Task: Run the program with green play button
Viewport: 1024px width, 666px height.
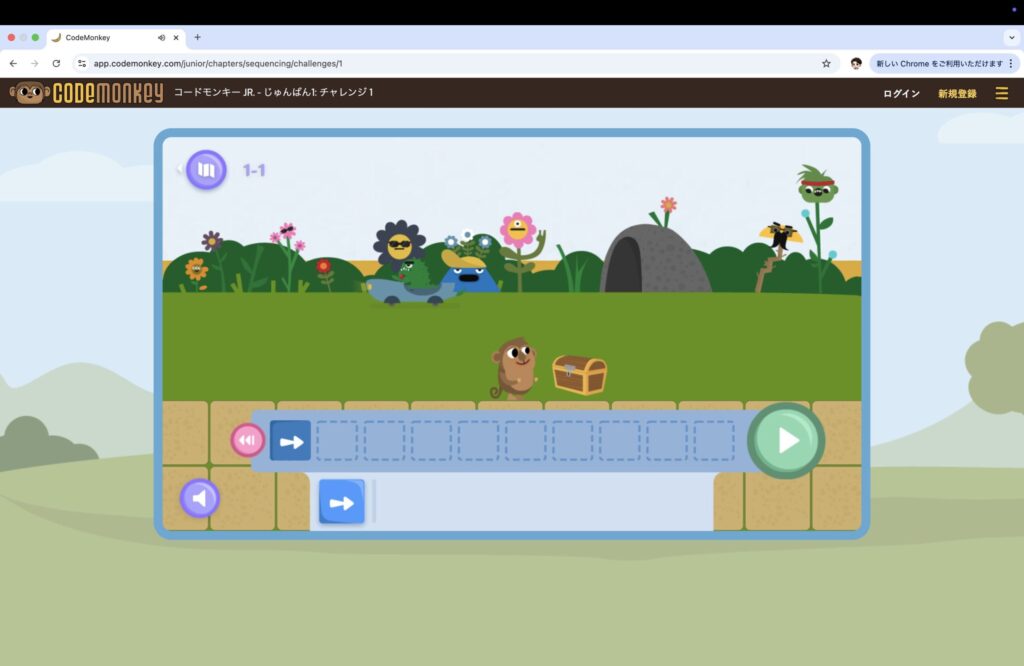Action: click(x=786, y=441)
